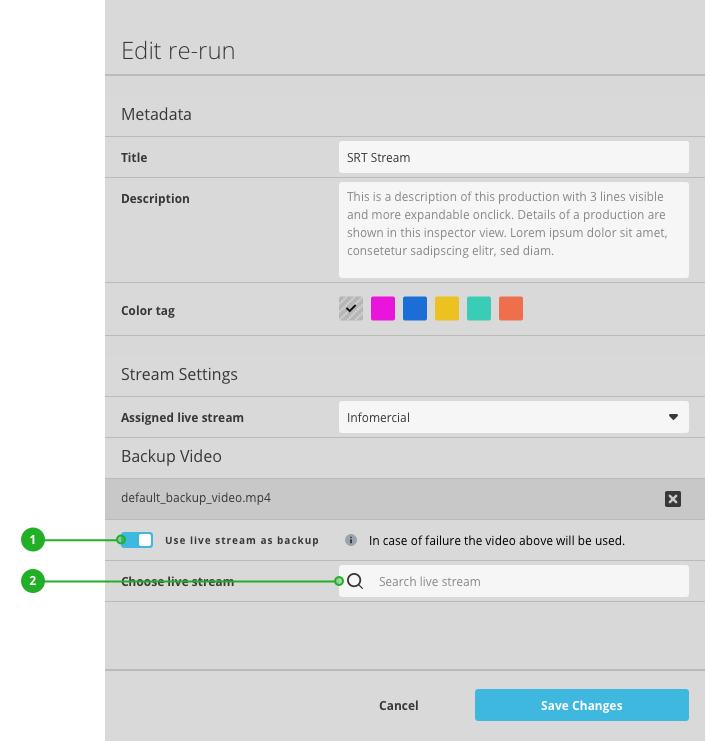705x741 pixels.
Task: Choose the teal color tag
Action: pyautogui.click(x=479, y=309)
